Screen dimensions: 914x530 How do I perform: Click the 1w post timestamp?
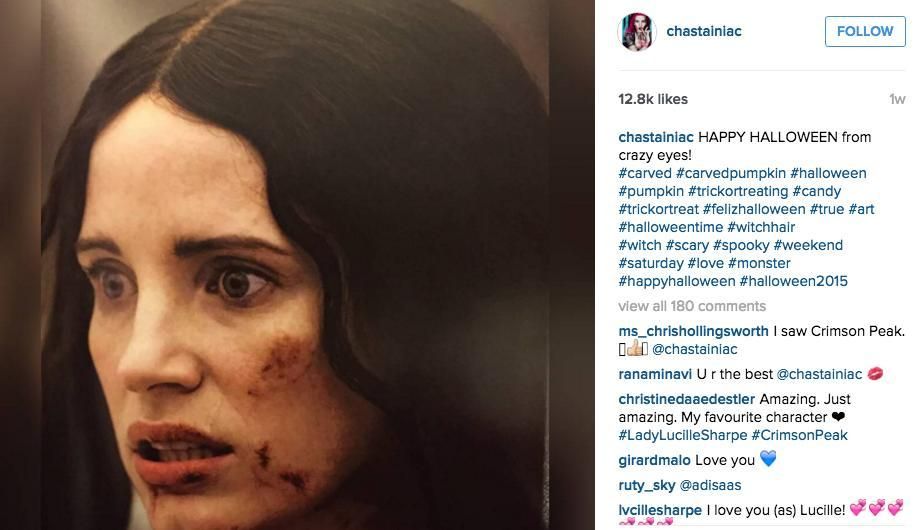pos(897,99)
